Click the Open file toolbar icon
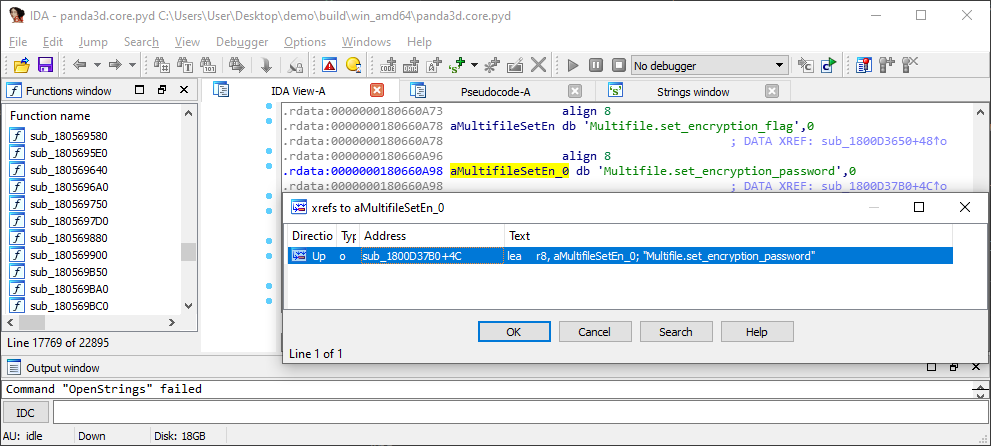Viewport: 991px width, 446px height. click(22, 65)
